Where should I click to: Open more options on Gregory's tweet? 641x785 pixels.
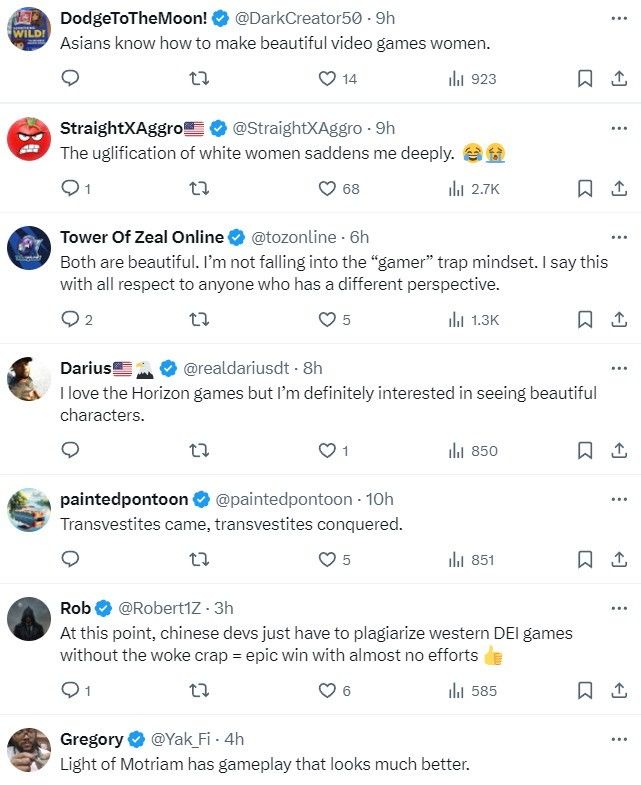[x=618, y=739]
